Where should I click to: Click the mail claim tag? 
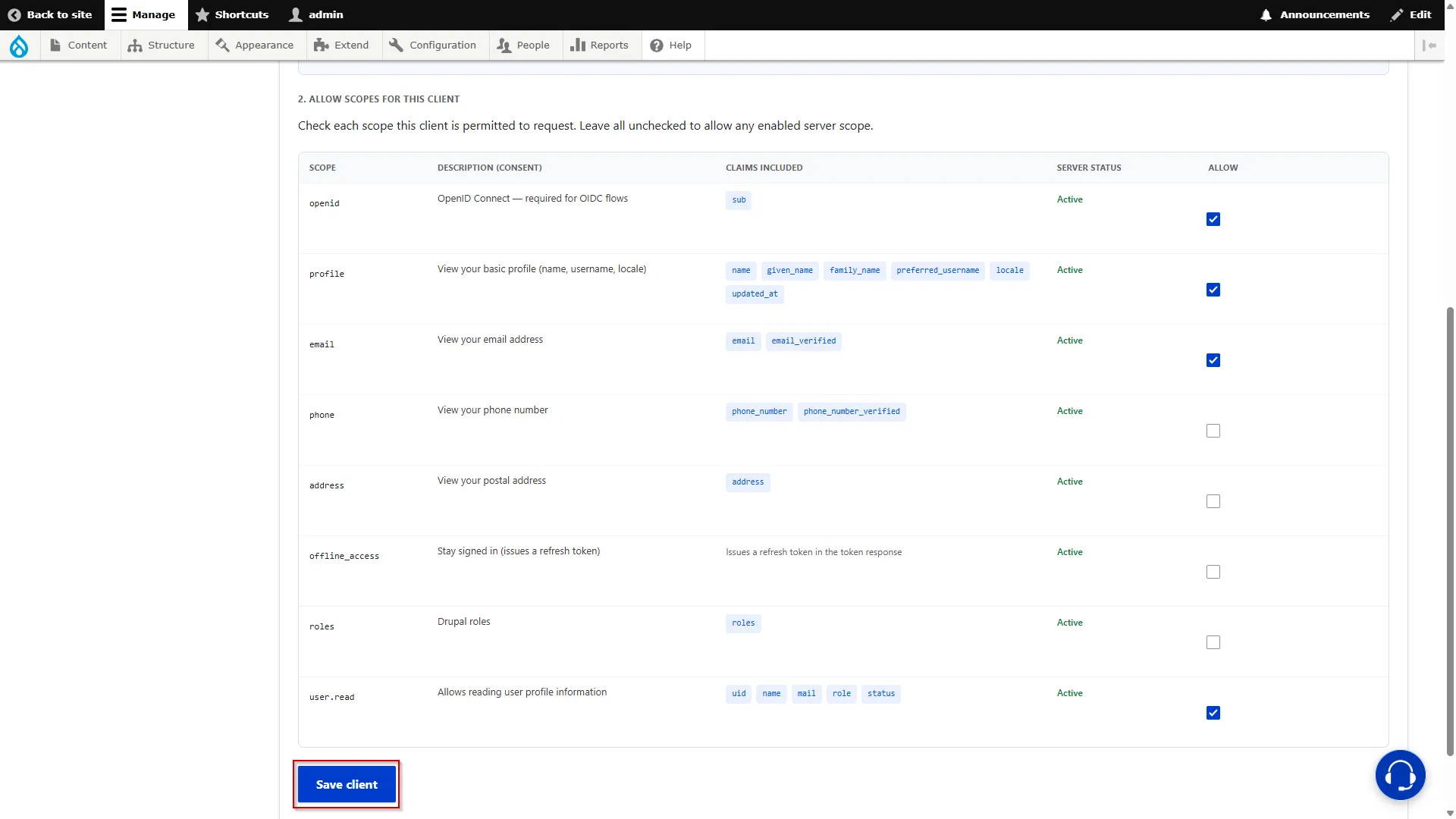806,694
